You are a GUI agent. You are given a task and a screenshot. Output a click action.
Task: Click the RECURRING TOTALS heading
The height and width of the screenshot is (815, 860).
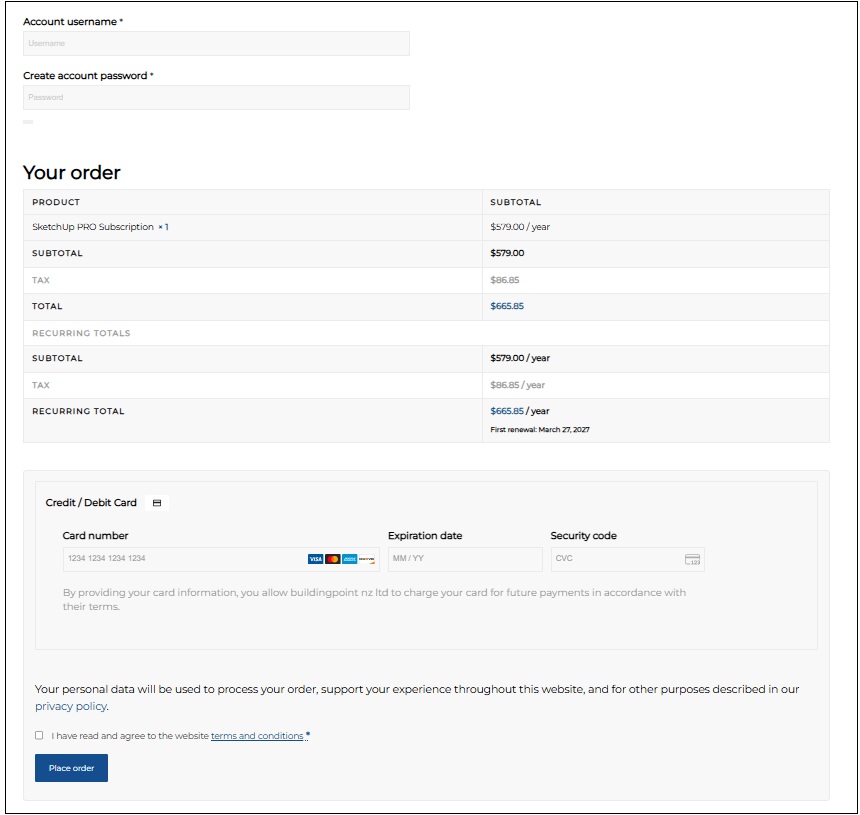tap(81, 333)
